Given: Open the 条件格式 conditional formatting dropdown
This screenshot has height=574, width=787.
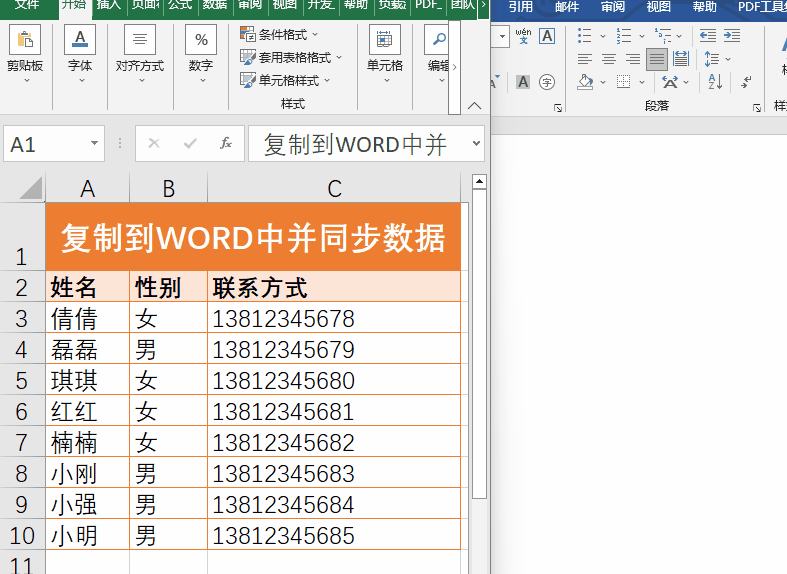Looking at the screenshot, I should [279, 35].
